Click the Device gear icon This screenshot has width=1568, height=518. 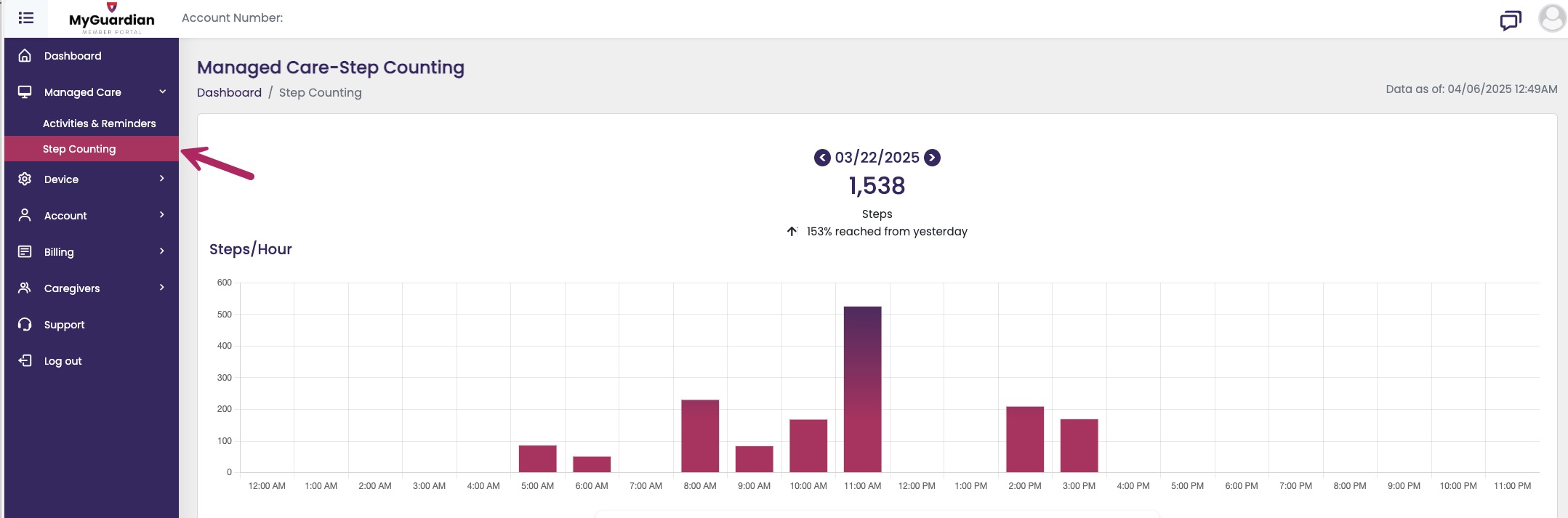point(25,179)
